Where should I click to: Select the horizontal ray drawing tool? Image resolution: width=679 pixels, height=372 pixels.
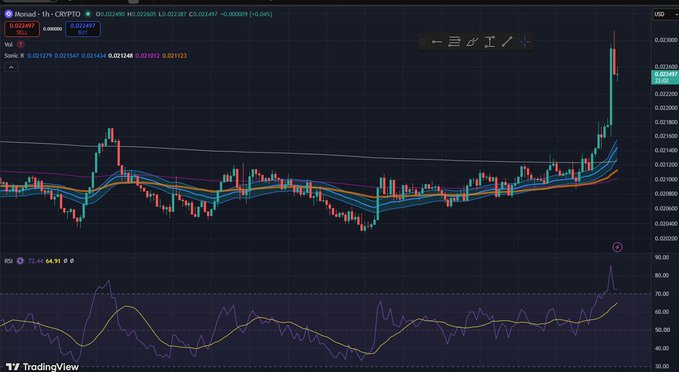click(436, 42)
